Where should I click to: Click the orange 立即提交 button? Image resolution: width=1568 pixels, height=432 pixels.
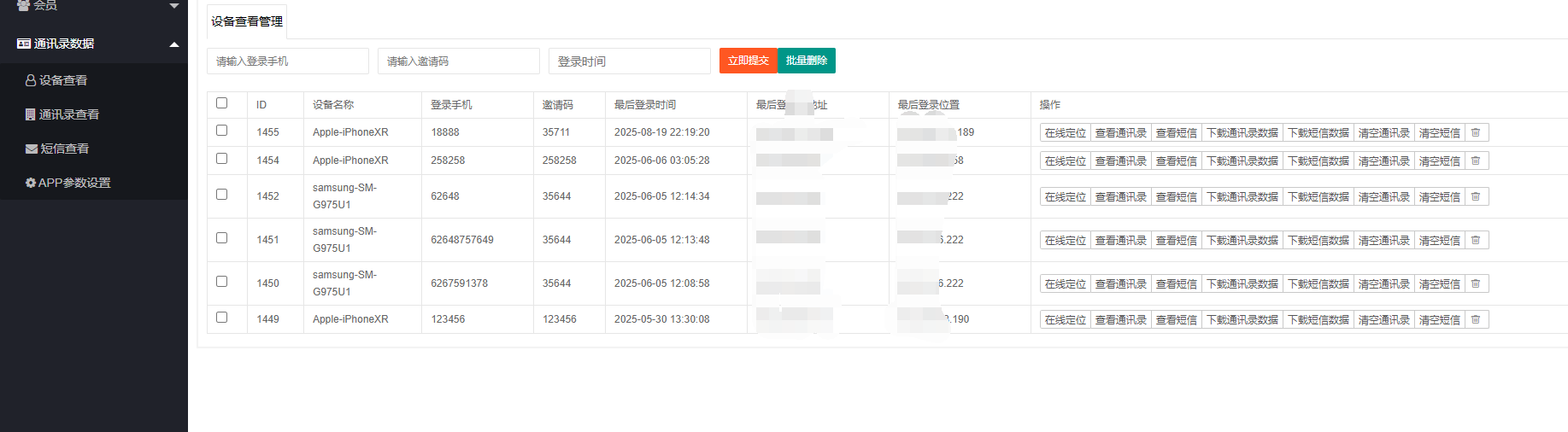748,61
